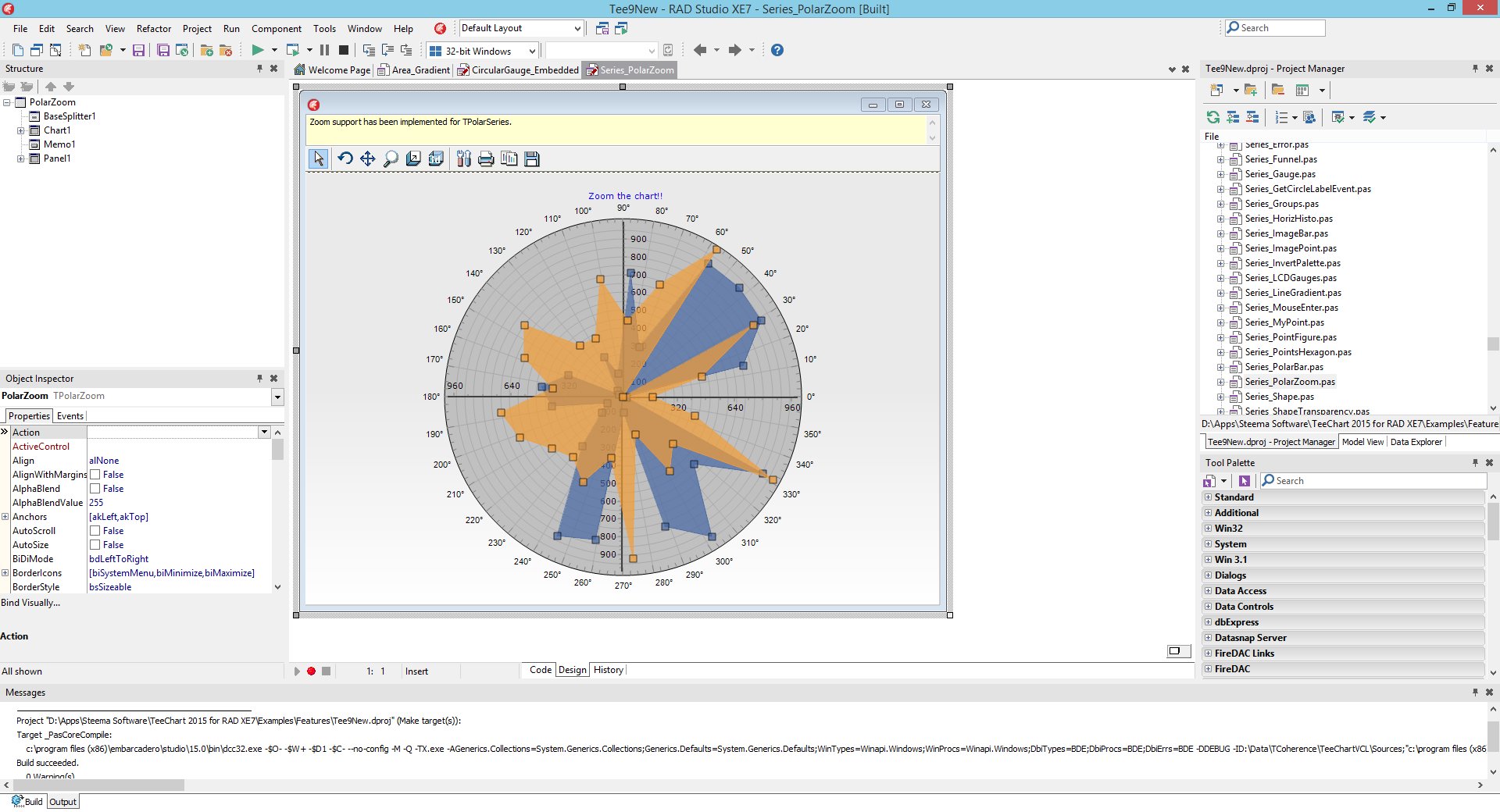Viewport: 1500px width, 812px height.
Task: Click the Align property value alNone
Action: tap(104, 461)
